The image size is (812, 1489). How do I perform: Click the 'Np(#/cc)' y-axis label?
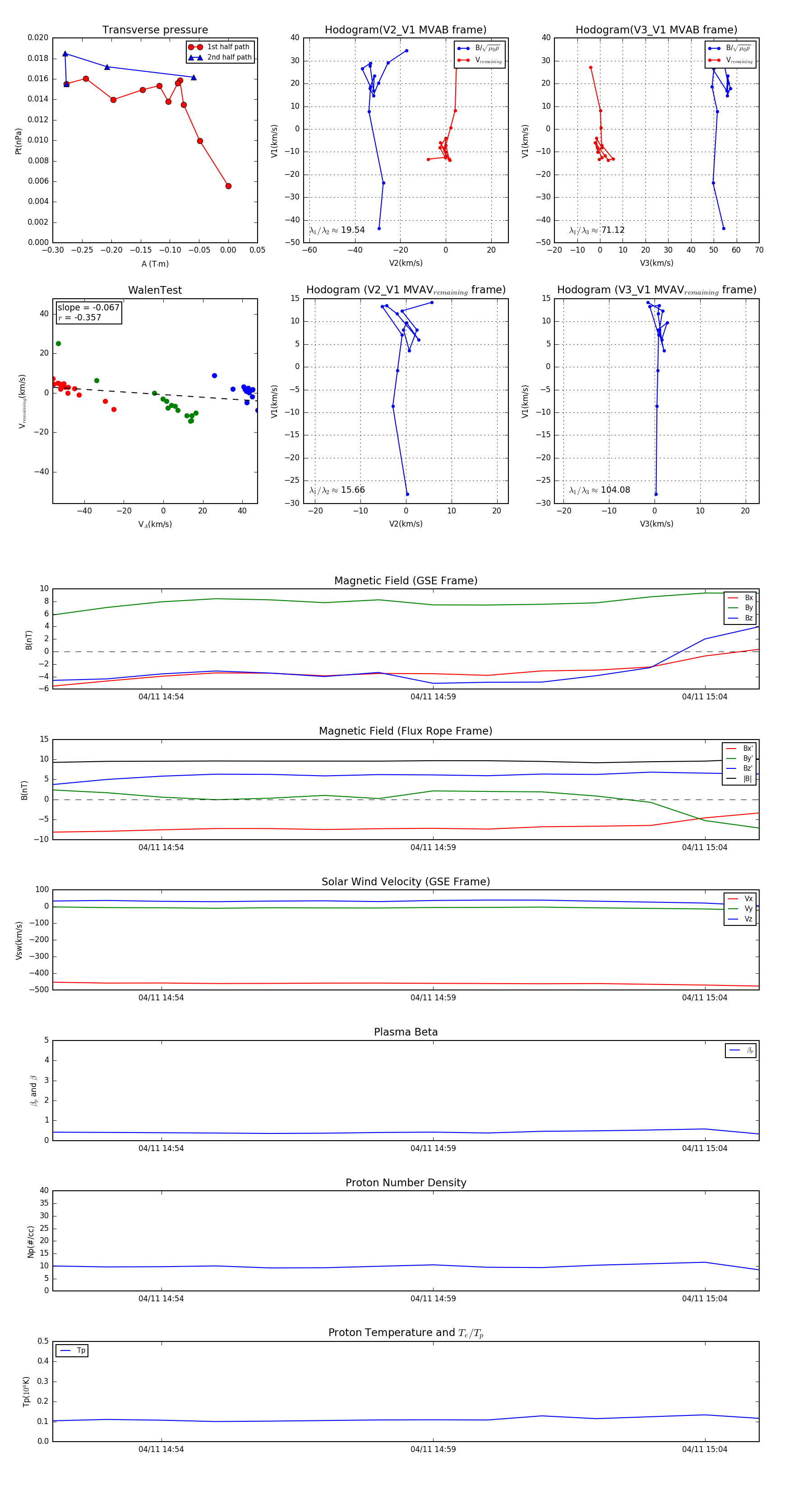(31, 1241)
